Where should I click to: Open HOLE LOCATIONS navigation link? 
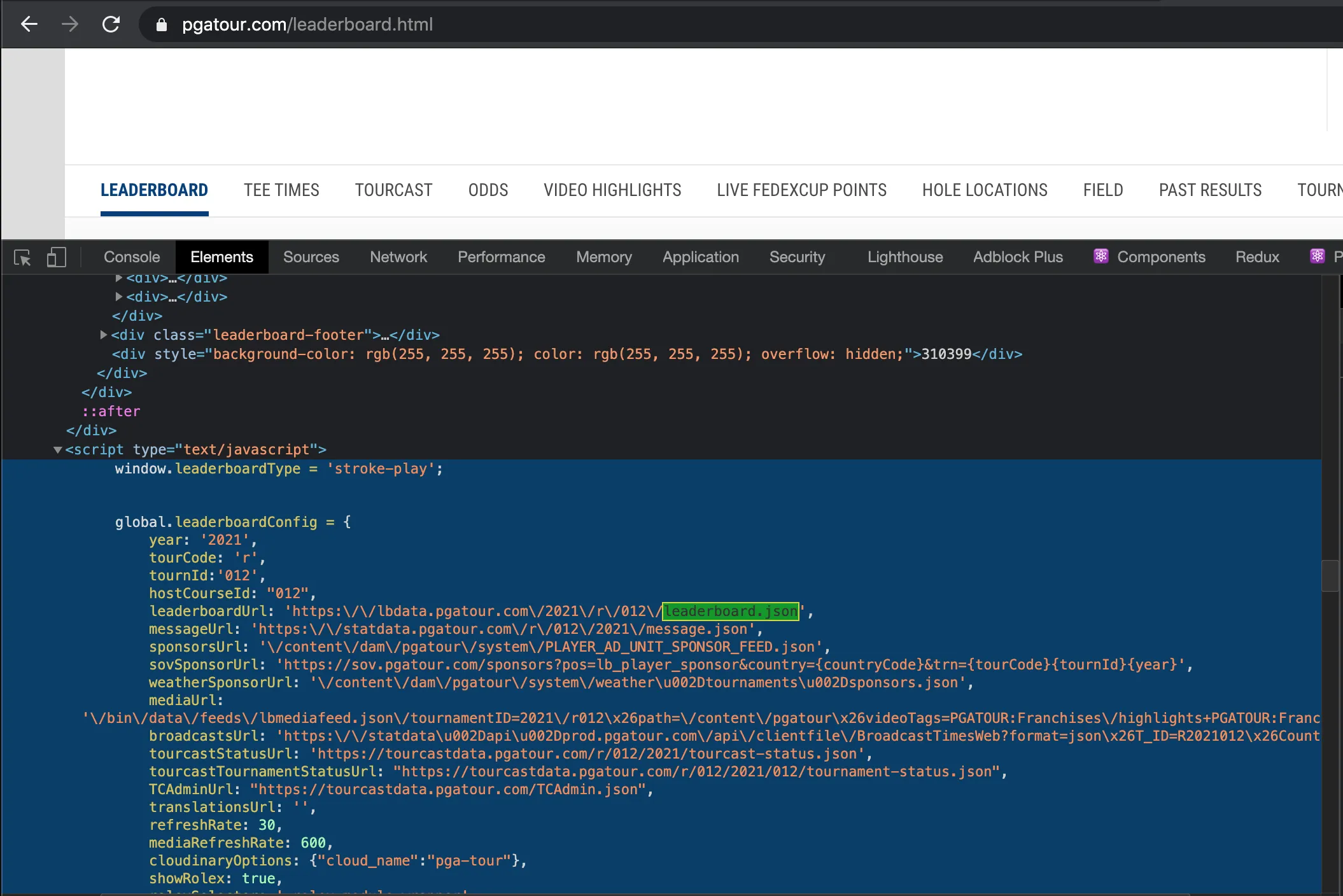coord(984,190)
